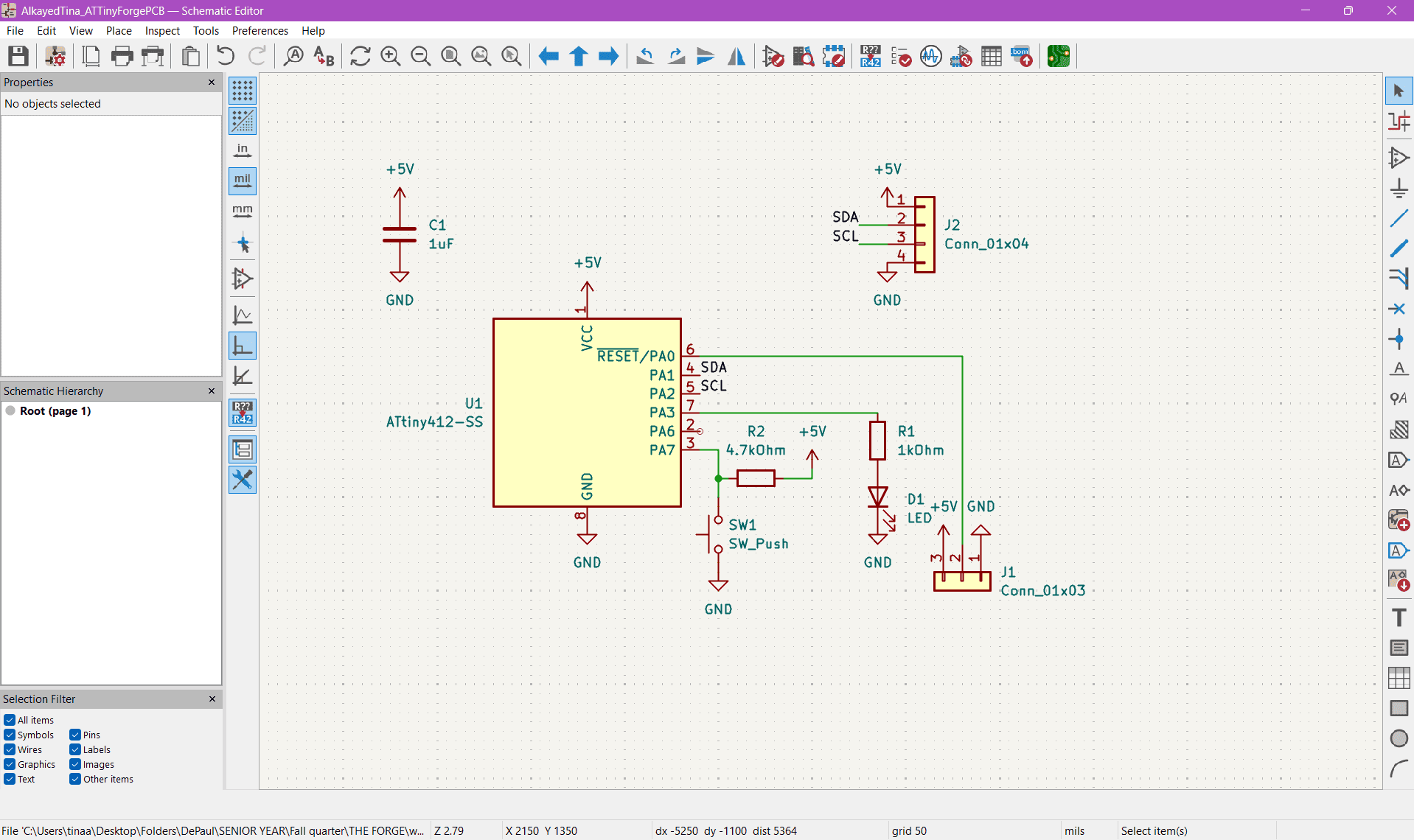Viewport: 1414px width, 840px height.
Task: Close the Properties panel
Action: [x=212, y=83]
